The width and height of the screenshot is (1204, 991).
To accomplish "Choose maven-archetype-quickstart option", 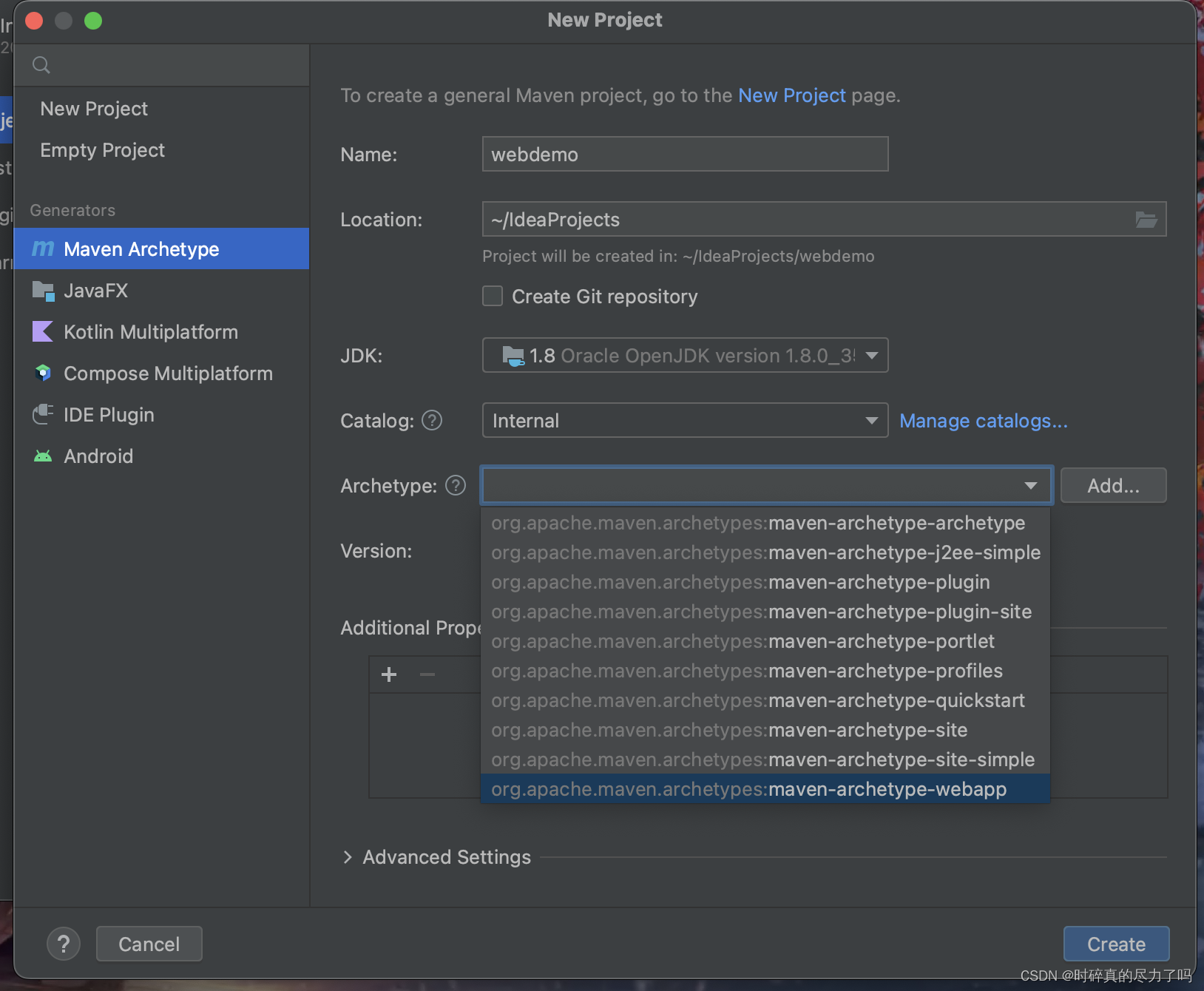I will [765, 700].
